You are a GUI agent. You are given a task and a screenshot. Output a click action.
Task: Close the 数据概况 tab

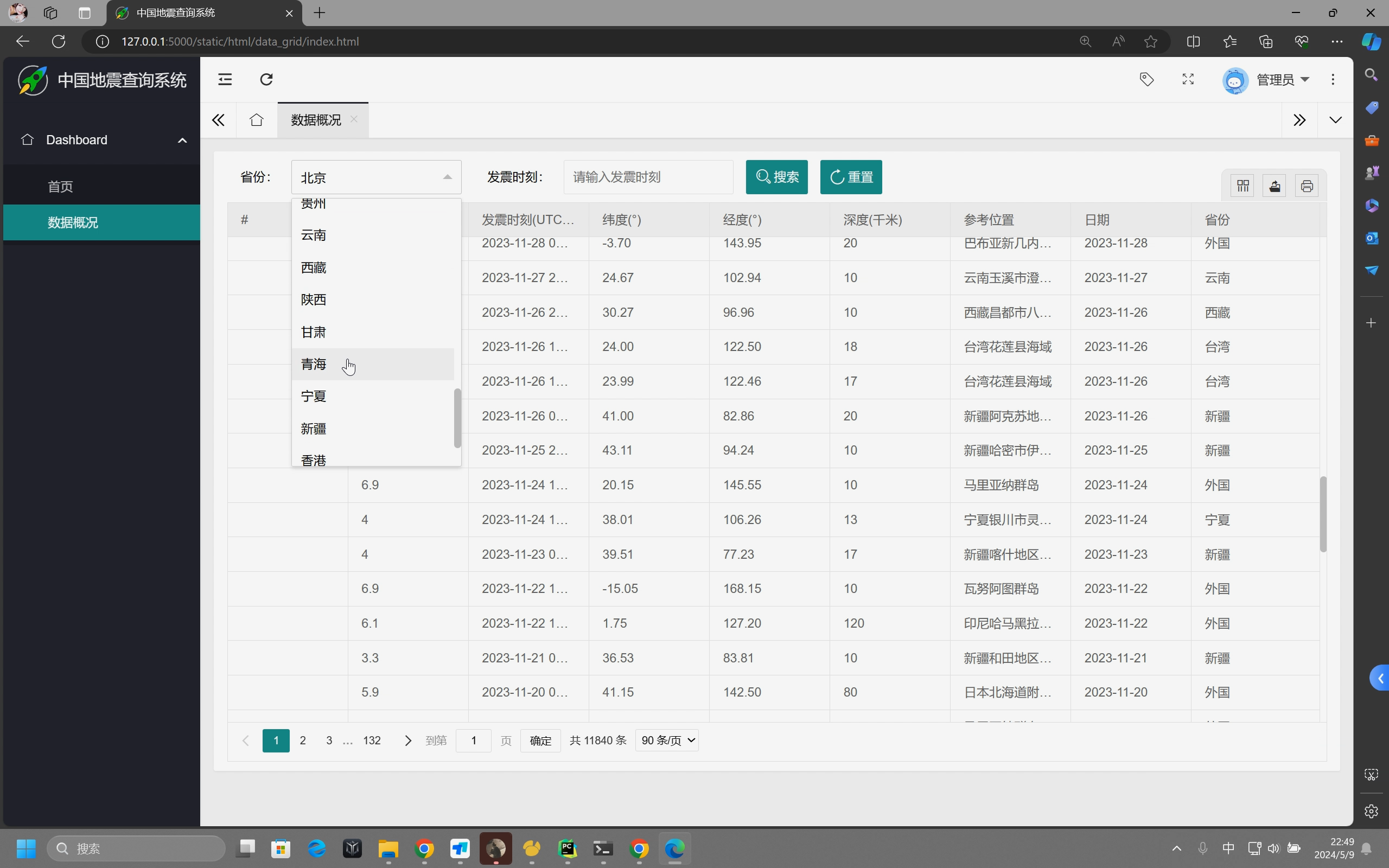tap(354, 119)
